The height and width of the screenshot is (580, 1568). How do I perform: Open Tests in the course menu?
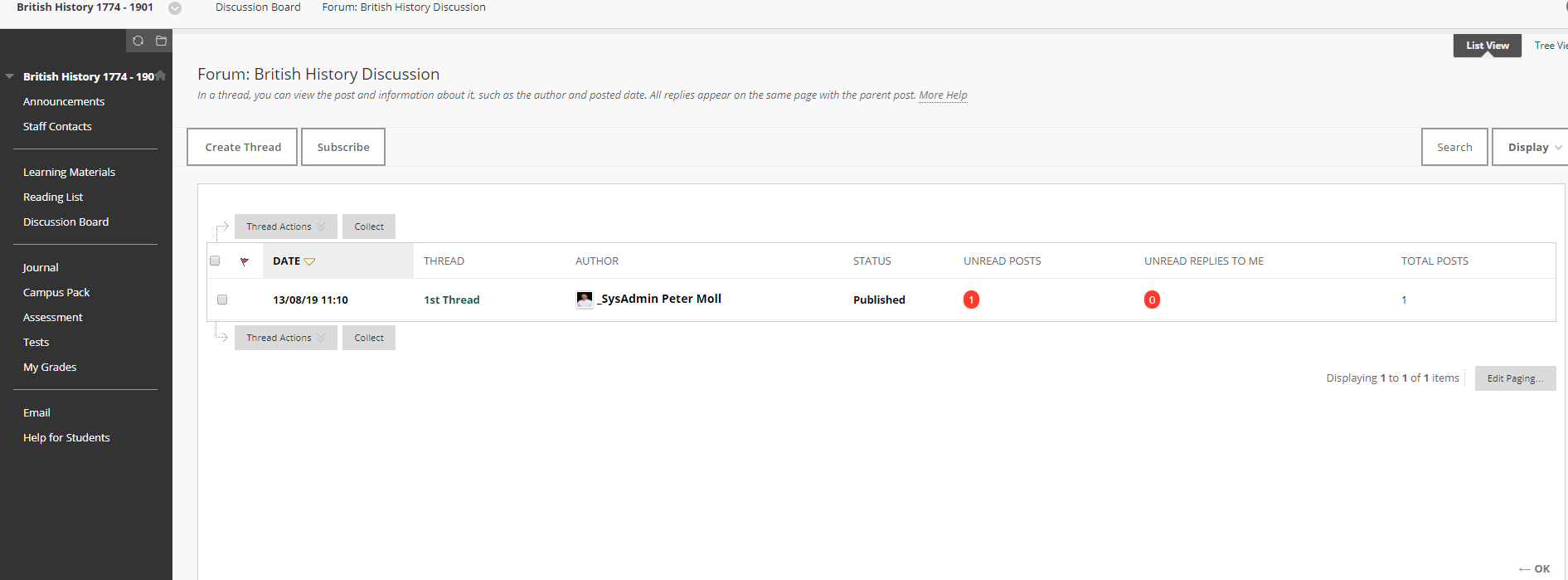tap(36, 342)
